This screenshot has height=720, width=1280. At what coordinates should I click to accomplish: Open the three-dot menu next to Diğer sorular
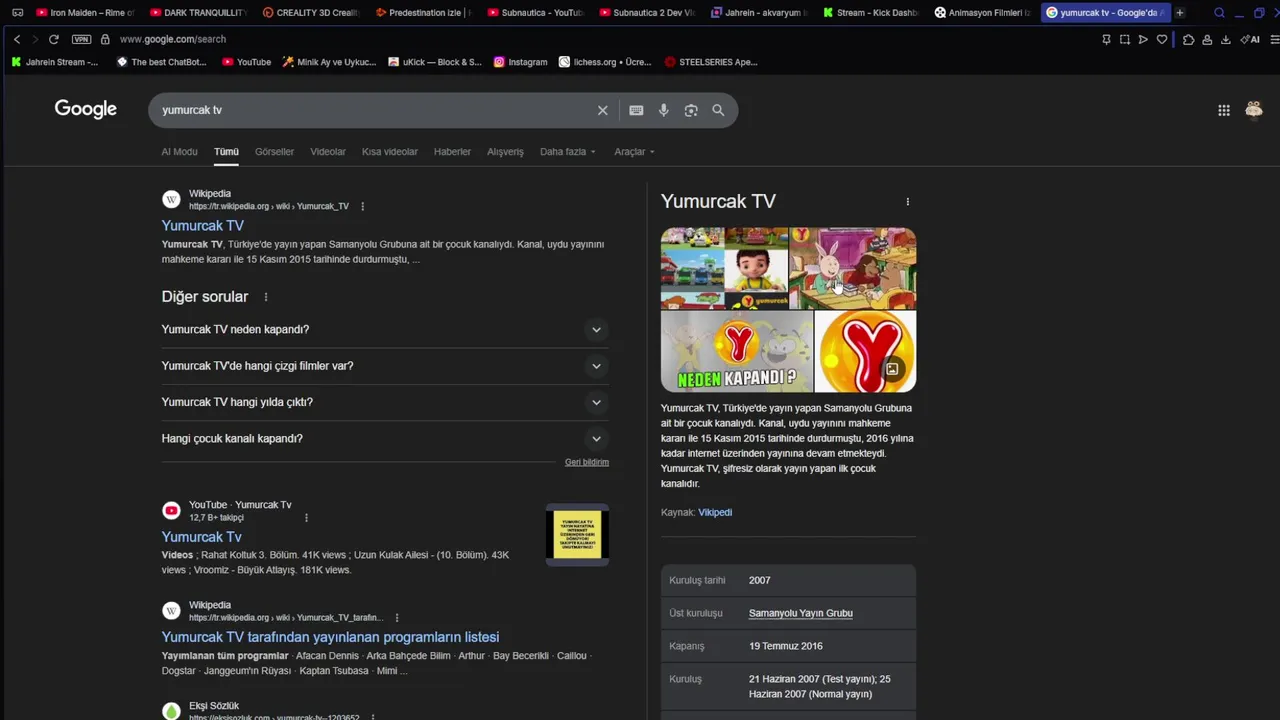point(265,297)
